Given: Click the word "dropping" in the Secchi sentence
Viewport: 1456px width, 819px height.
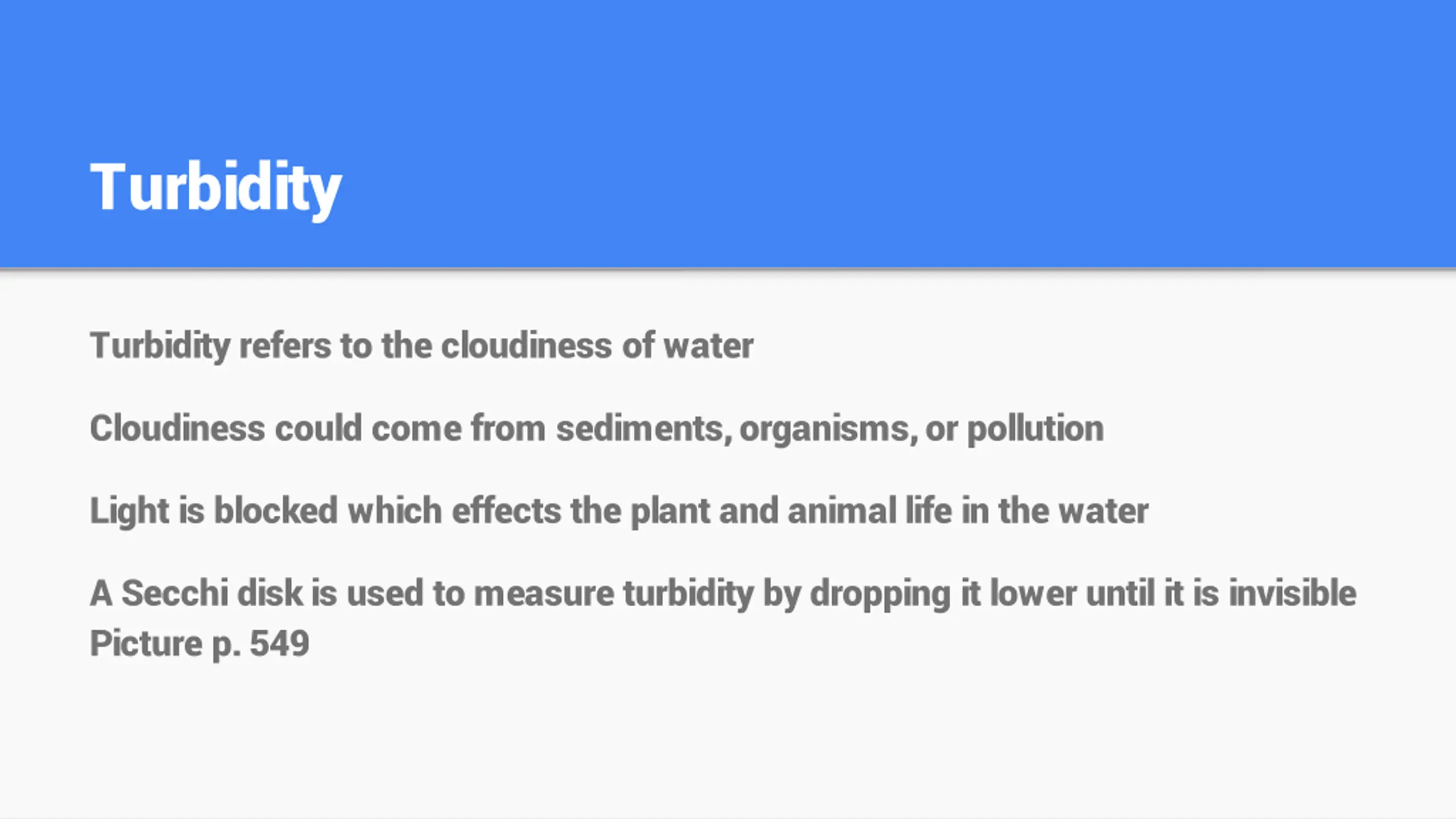Looking at the screenshot, I should coord(880,593).
